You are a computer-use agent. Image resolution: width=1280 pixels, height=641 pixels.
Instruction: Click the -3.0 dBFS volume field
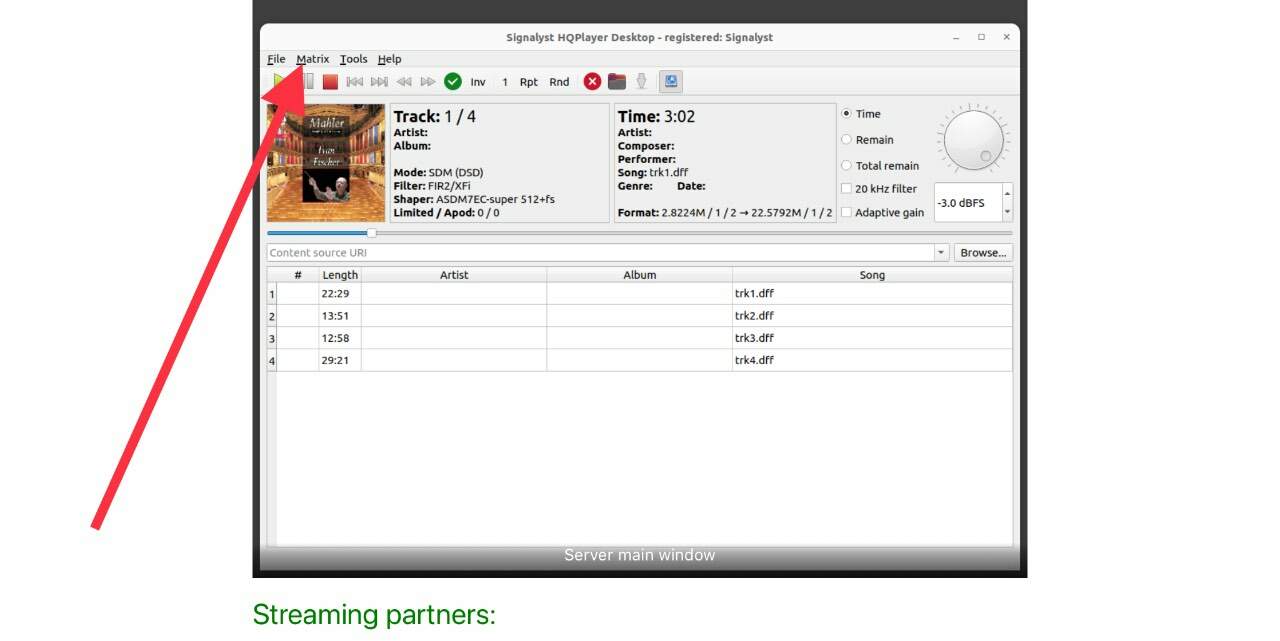(x=967, y=203)
